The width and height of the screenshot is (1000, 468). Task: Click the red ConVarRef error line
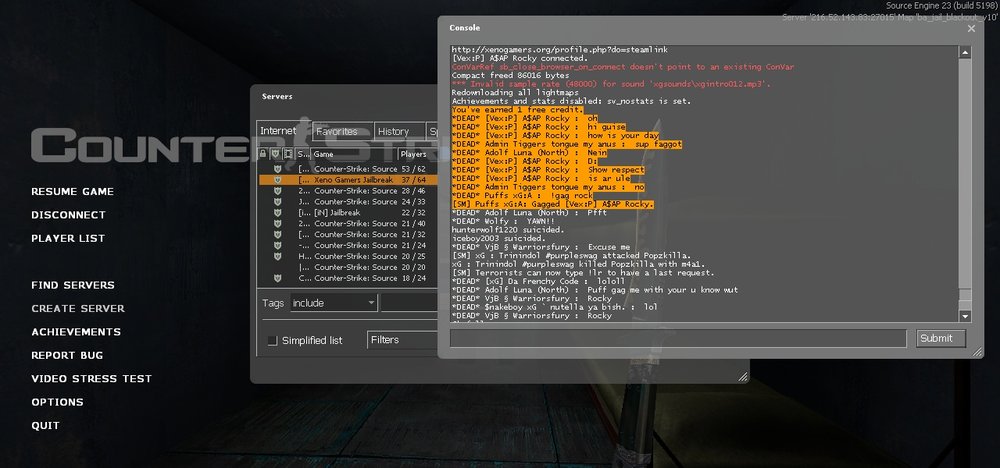(x=622, y=67)
